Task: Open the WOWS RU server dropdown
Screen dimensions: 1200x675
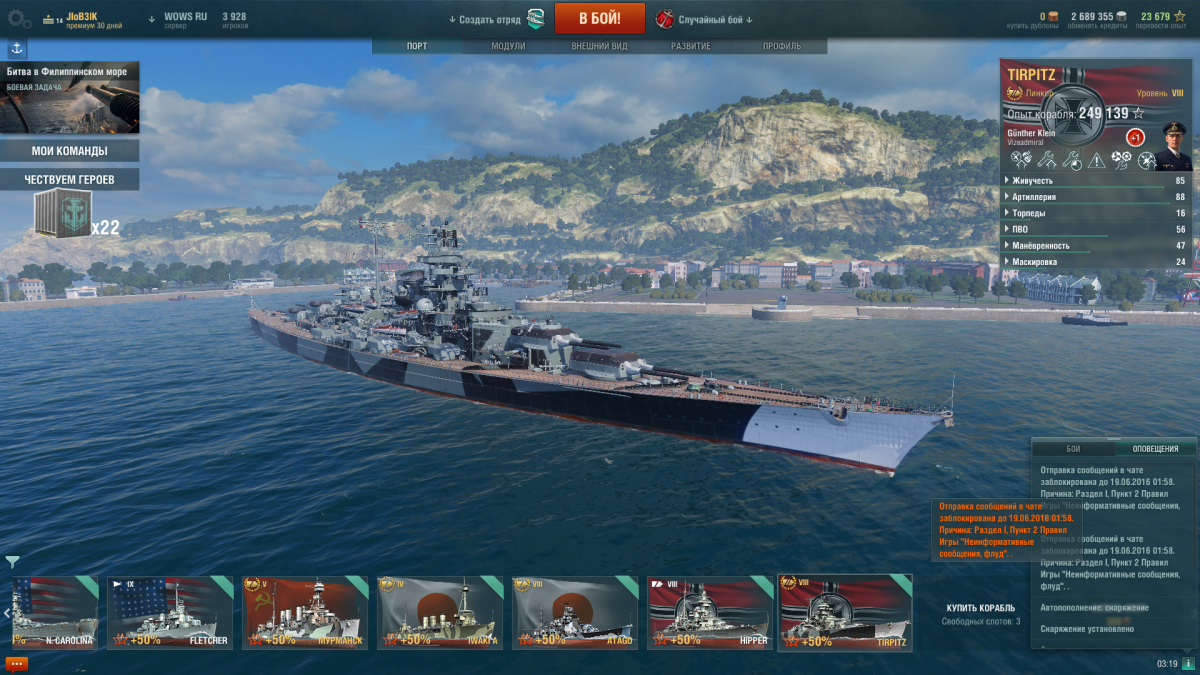Action: coord(178,19)
